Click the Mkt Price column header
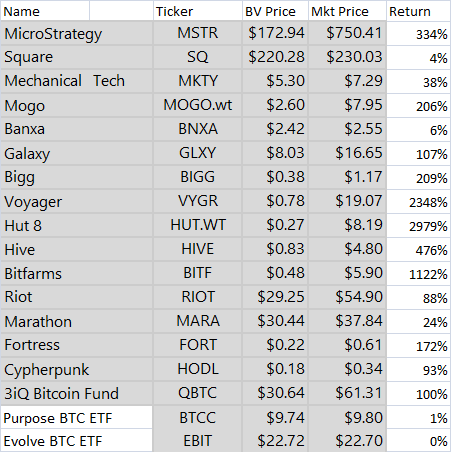The width and height of the screenshot is (451, 452). [x=347, y=11]
